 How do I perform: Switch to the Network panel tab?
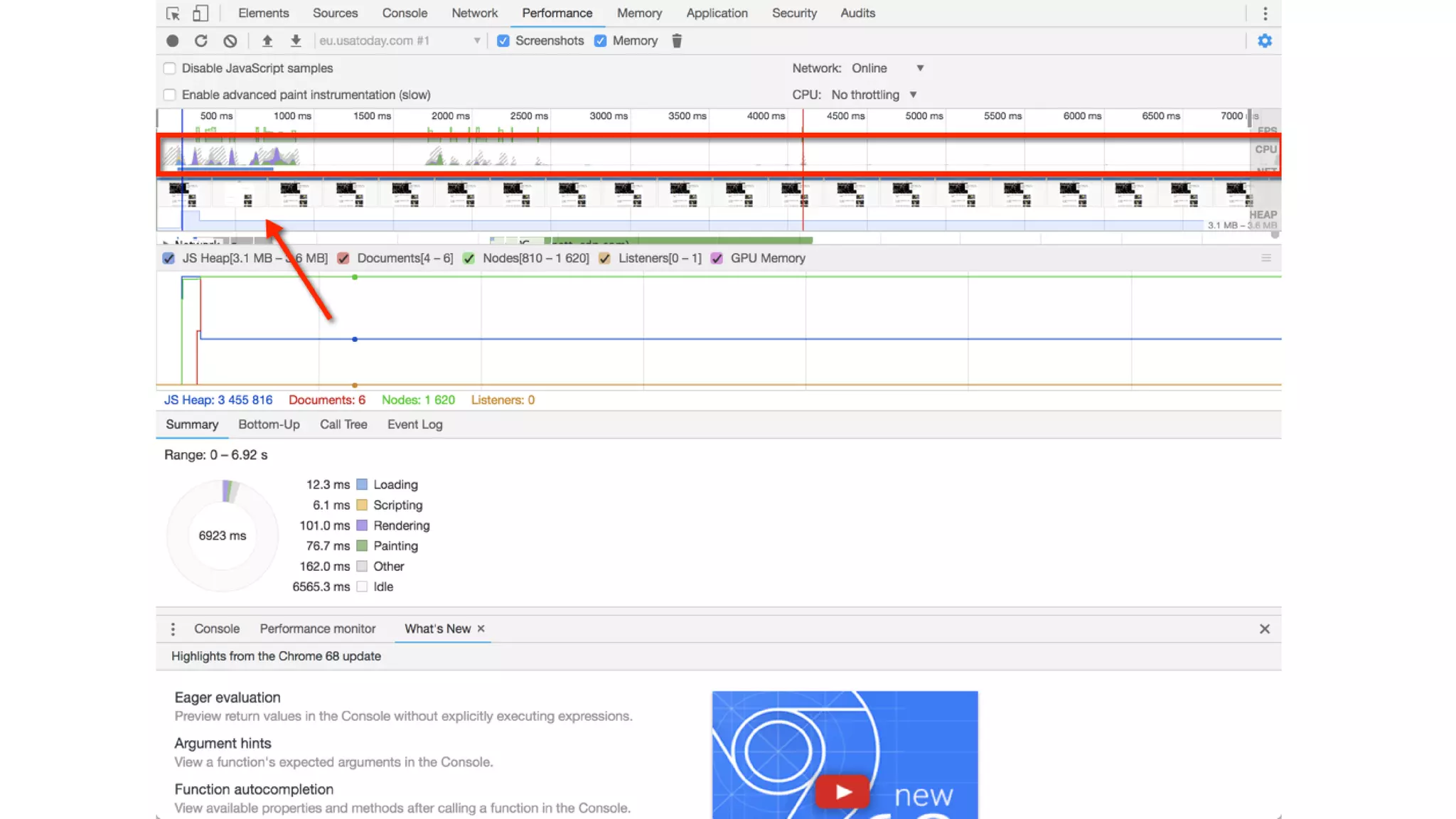[x=474, y=14]
